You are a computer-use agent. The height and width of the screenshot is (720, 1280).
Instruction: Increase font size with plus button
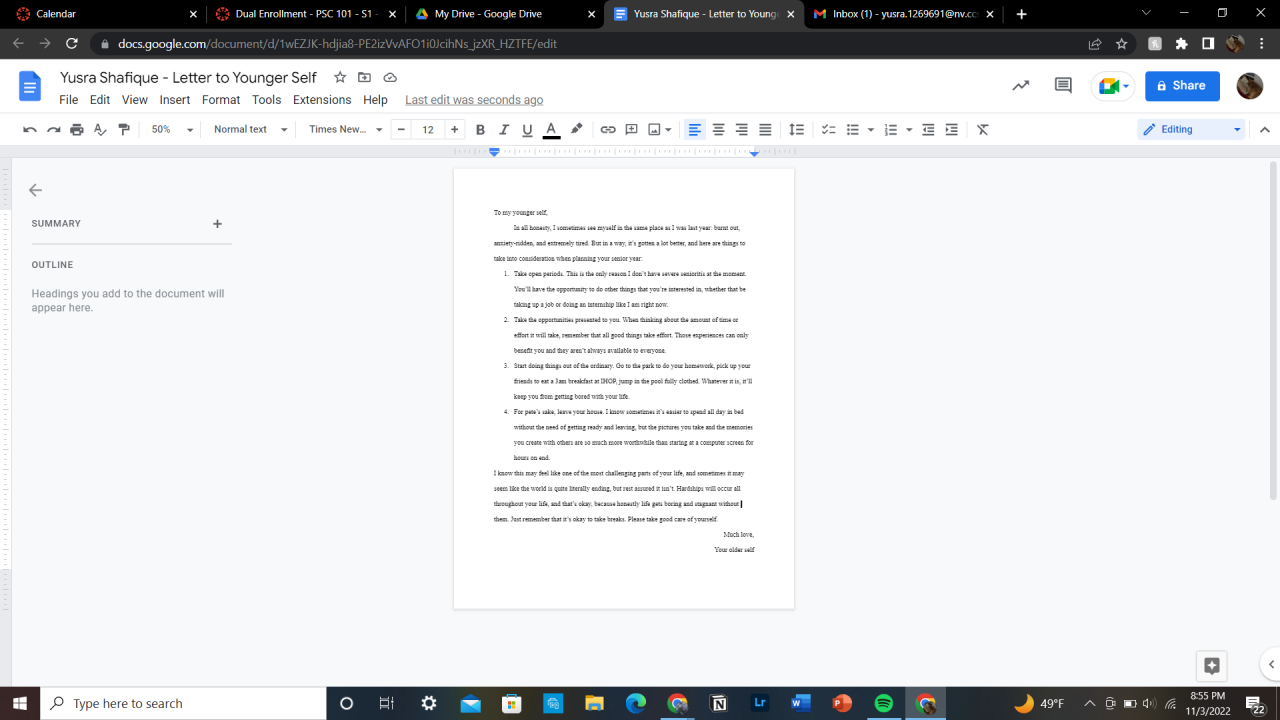click(x=455, y=129)
